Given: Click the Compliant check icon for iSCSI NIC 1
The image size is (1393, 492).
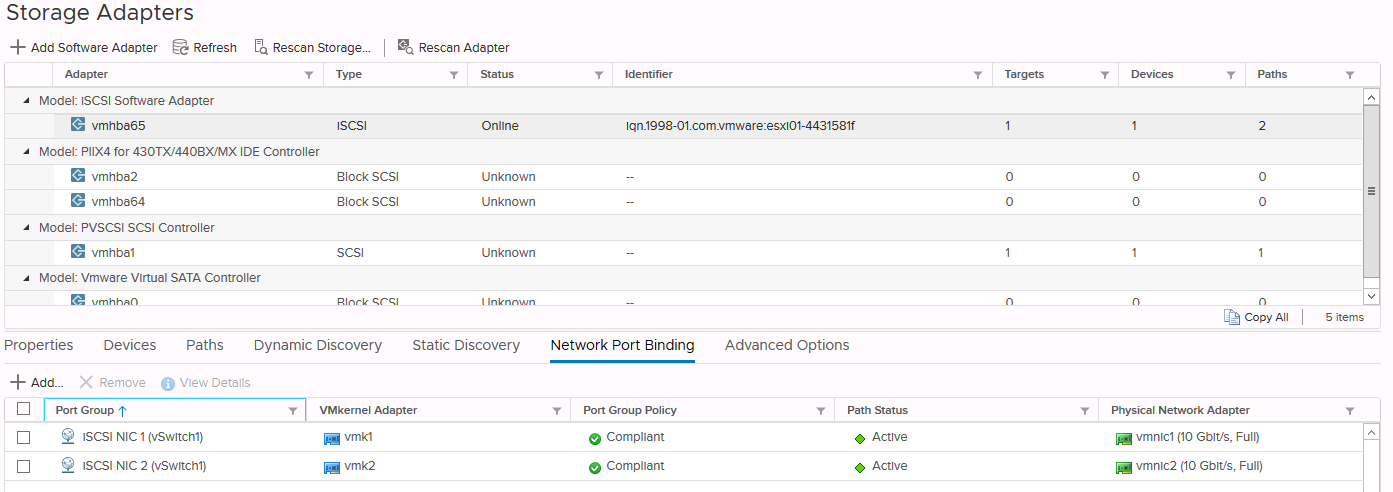Looking at the screenshot, I should [x=595, y=438].
